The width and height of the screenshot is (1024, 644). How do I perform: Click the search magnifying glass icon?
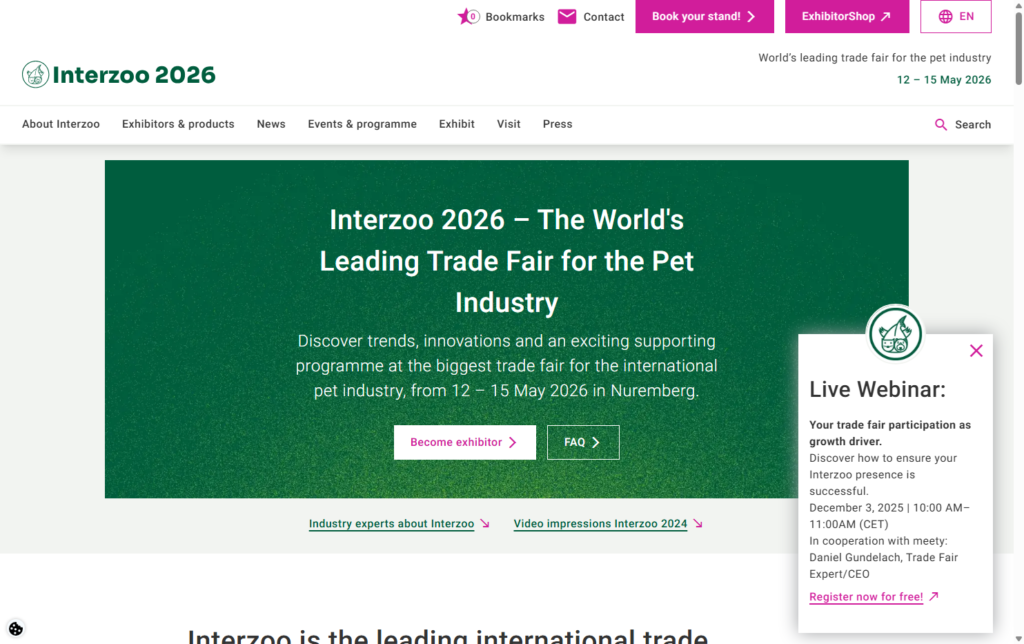pos(941,125)
